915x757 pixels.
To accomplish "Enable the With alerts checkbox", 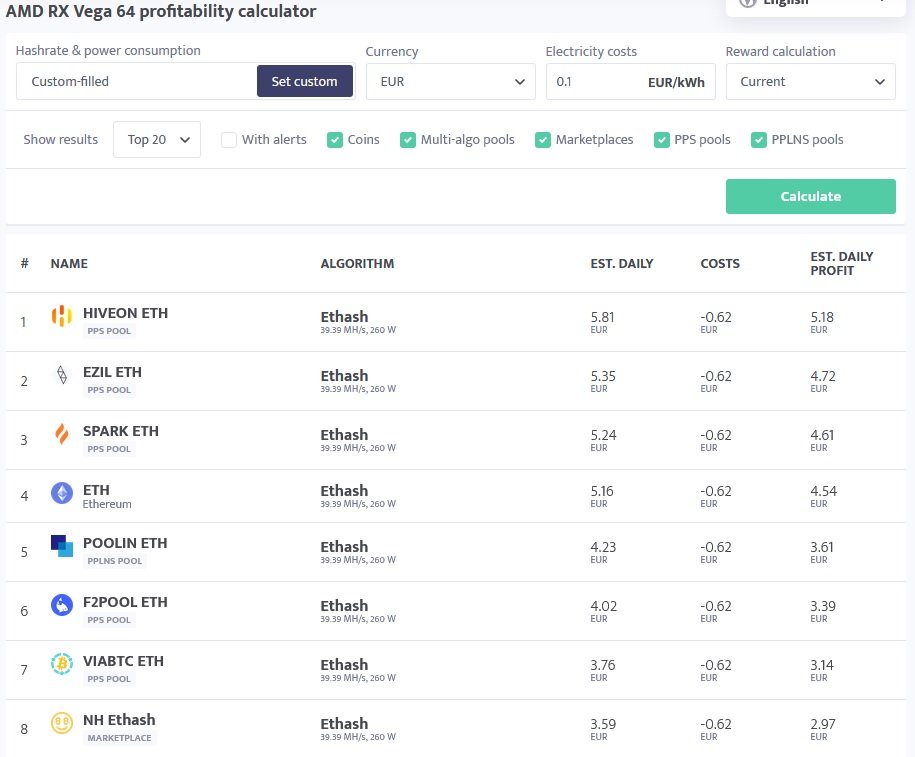I will [x=229, y=140].
